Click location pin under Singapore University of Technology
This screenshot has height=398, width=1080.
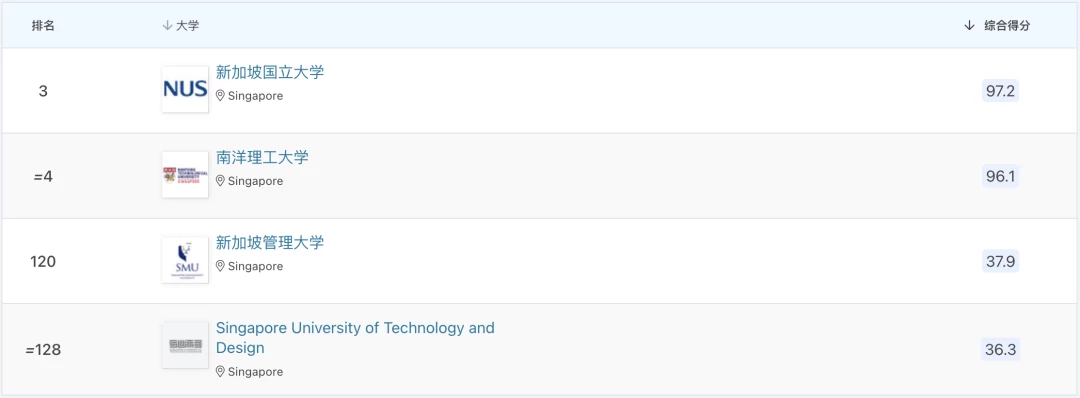[220, 372]
